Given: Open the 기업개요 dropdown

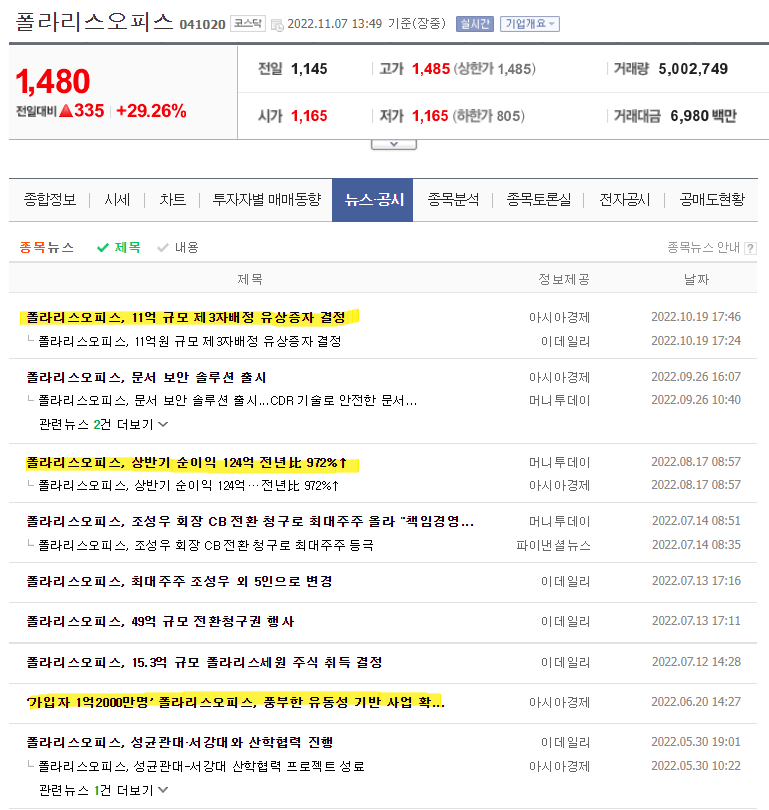Looking at the screenshot, I should [x=529, y=24].
